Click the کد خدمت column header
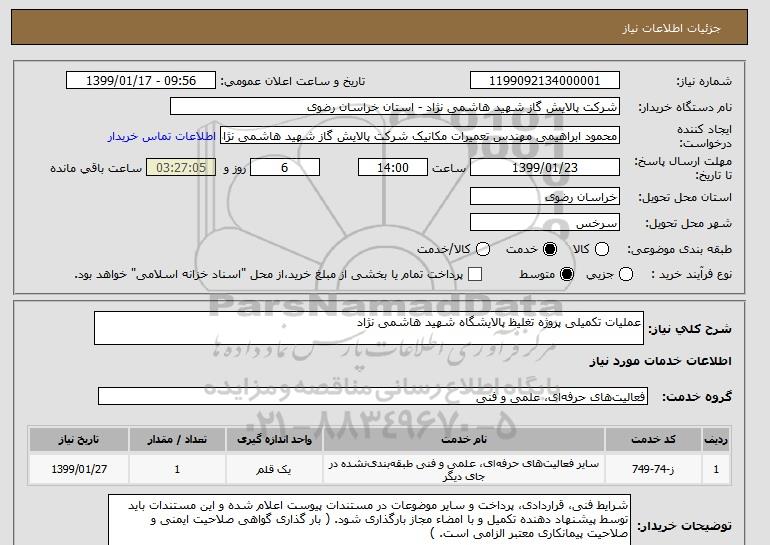This screenshot has width=770, height=545. pyautogui.click(x=653, y=439)
